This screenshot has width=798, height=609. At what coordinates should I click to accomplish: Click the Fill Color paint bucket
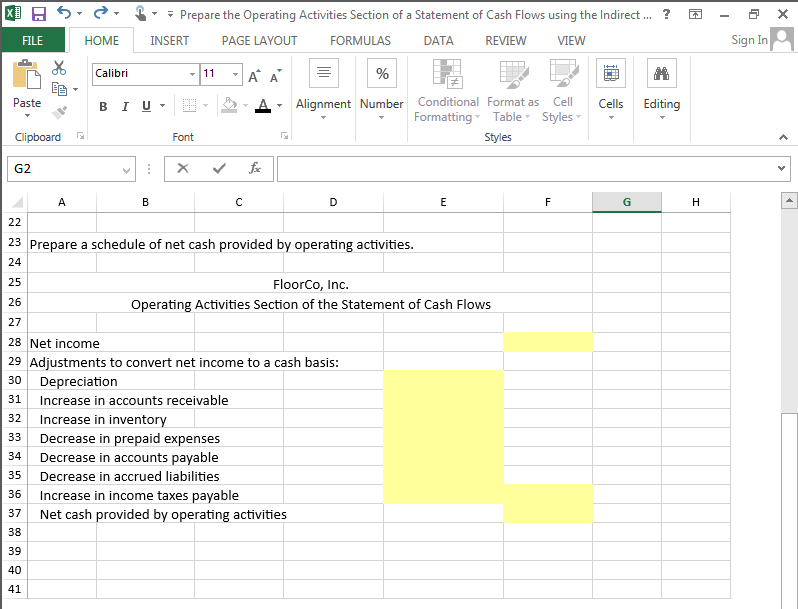point(230,105)
